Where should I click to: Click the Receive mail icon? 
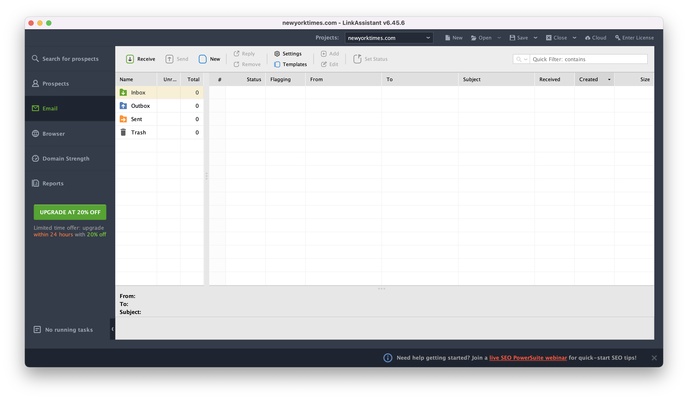[130, 59]
